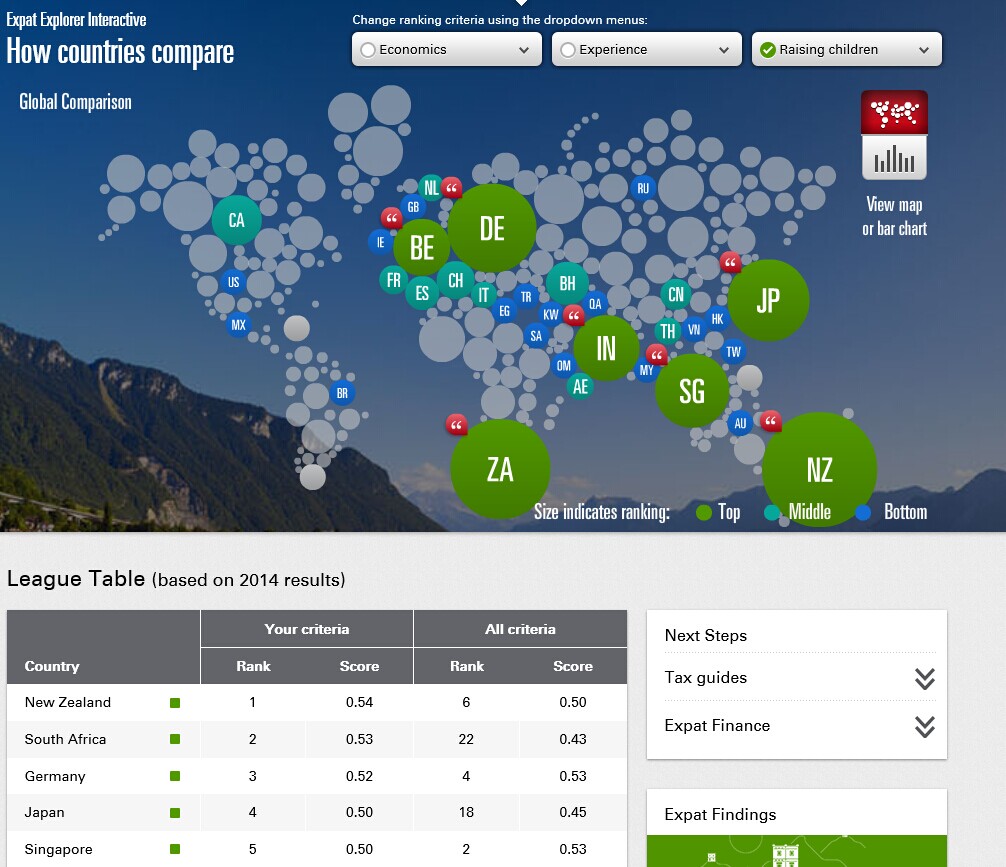Open the quote icon next to Netherlands bubble
Image resolution: width=1006 pixels, height=867 pixels.
[x=452, y=187]
